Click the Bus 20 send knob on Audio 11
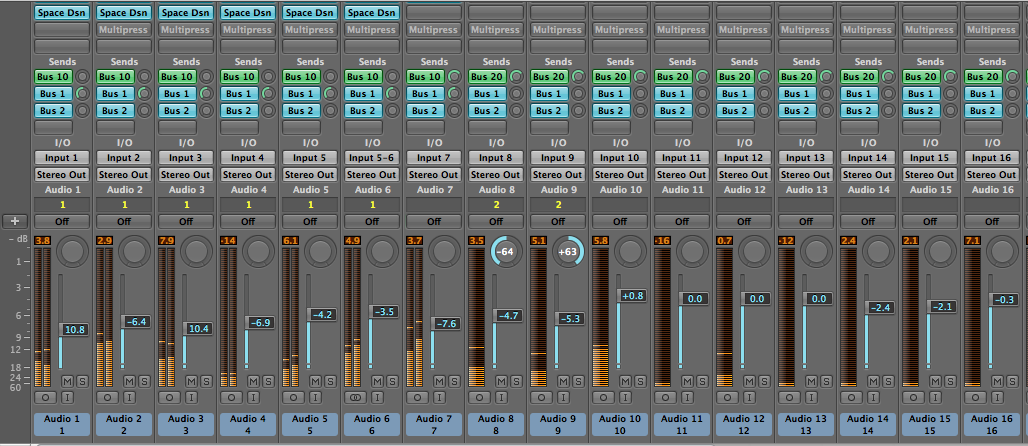Image resolution: width=1028 pixels, height=446 pixels. [x=702, y=77]
